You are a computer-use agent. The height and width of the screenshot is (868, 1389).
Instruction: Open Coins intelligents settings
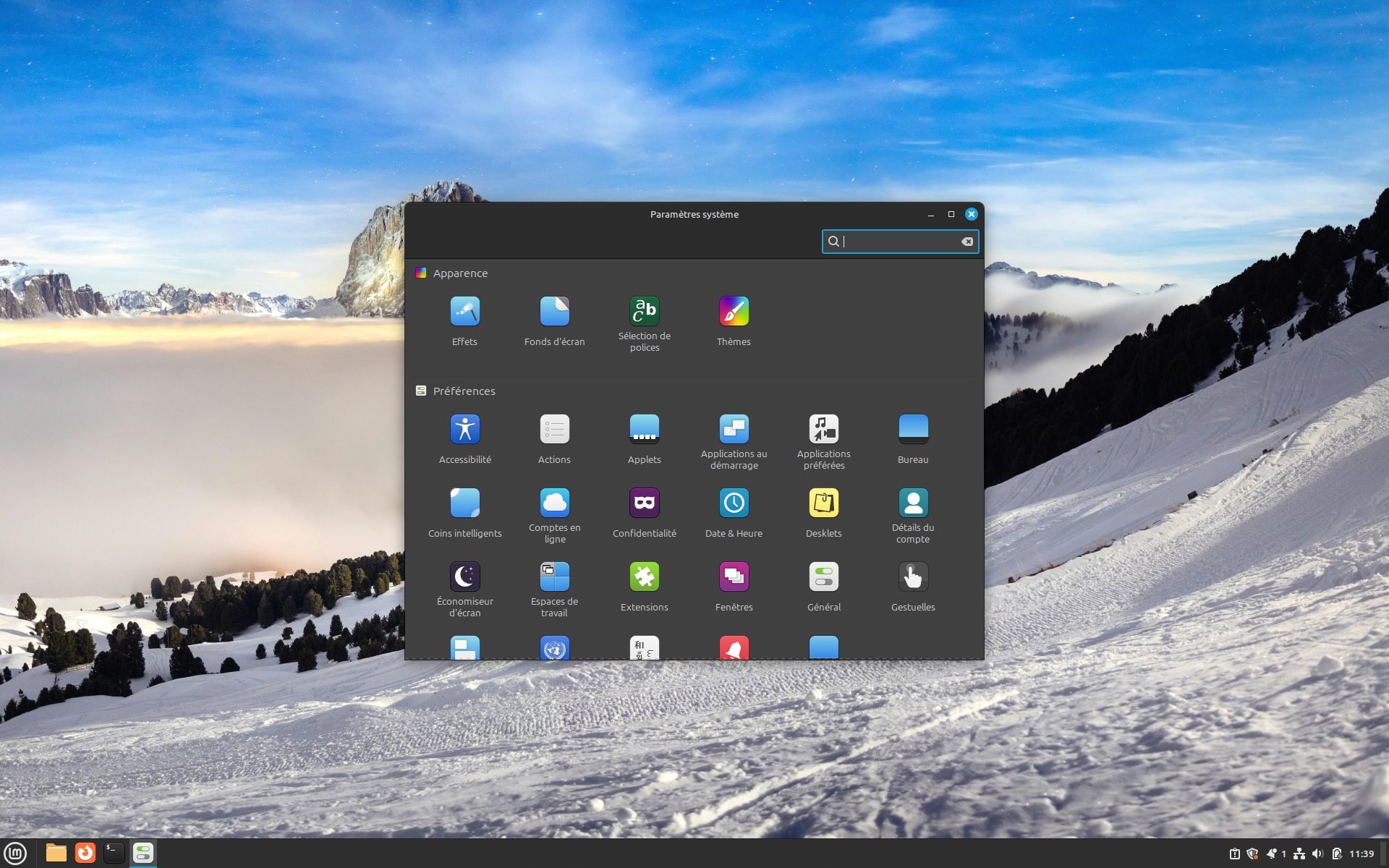[464, 503]
